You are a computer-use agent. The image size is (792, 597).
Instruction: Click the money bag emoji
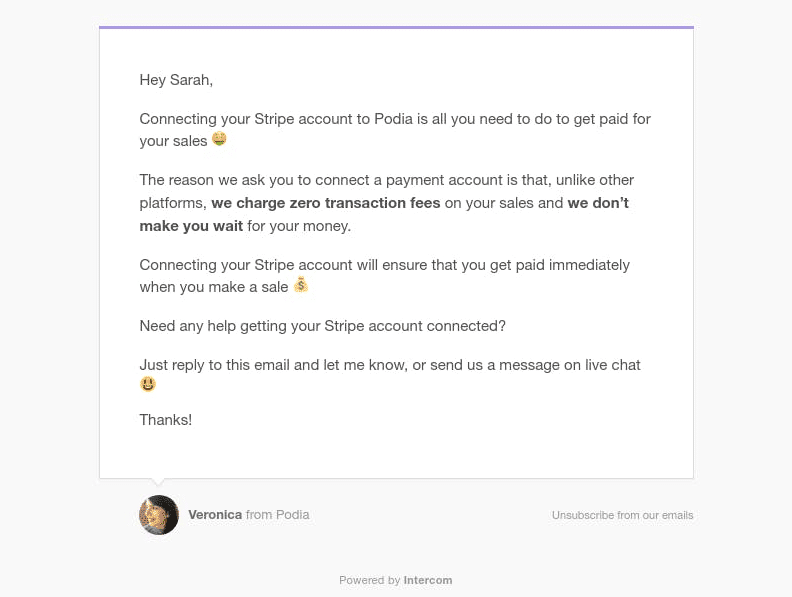[301, 285]
